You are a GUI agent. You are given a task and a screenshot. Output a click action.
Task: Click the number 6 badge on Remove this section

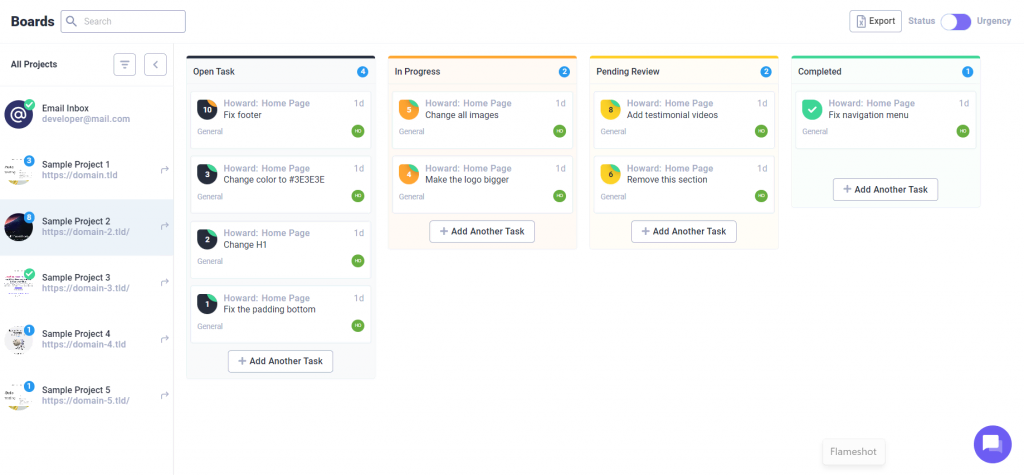tap(611, 174)
